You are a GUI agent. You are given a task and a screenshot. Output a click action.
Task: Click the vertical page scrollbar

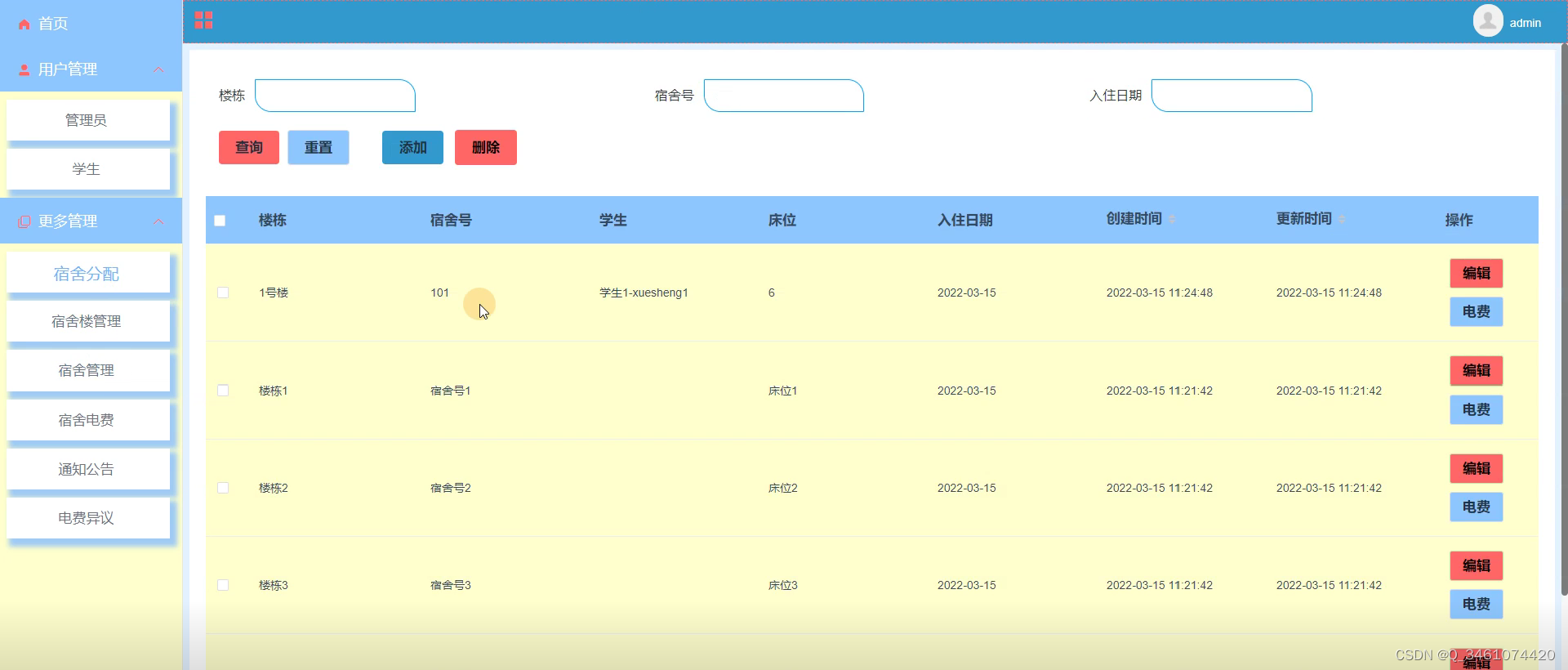[1564, 319]
